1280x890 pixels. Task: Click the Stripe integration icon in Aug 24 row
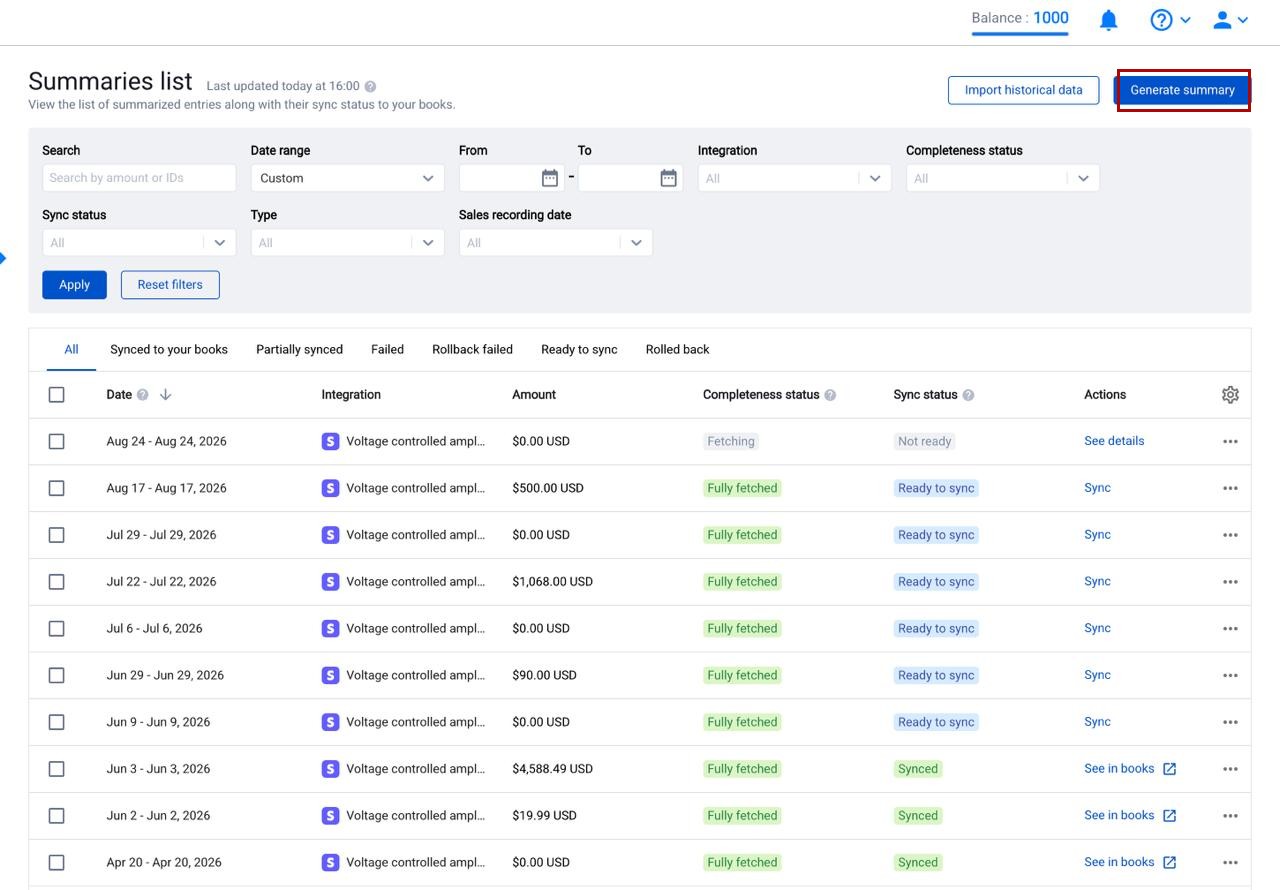pyautogui.click(x=330, y=441)
